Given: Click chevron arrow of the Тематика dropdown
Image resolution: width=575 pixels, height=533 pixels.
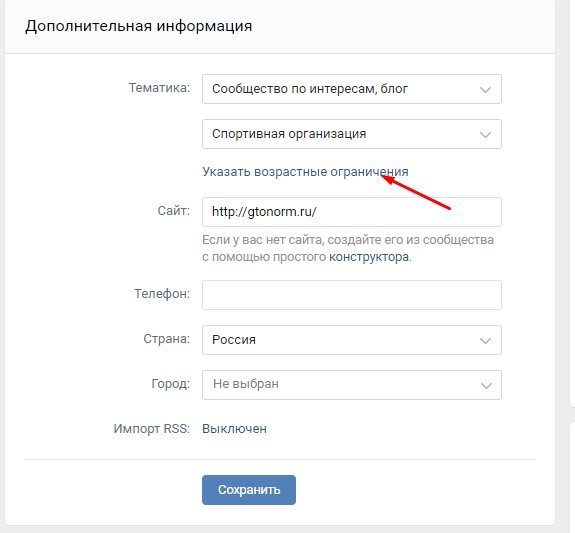Looking at the screenshot, I should (486, 90).
